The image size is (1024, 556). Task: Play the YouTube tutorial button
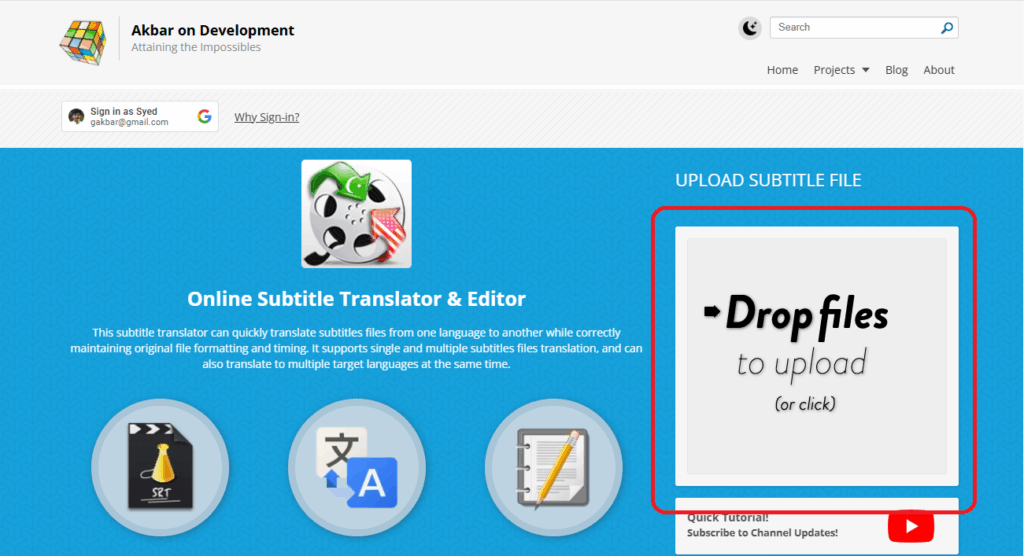tap(911, 526)
